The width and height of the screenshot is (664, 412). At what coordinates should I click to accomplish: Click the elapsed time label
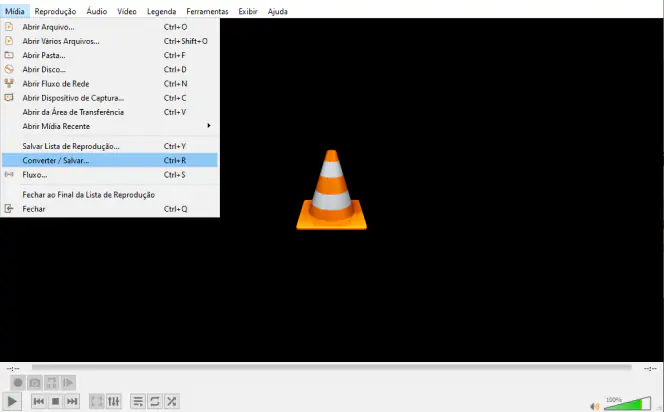13,368
